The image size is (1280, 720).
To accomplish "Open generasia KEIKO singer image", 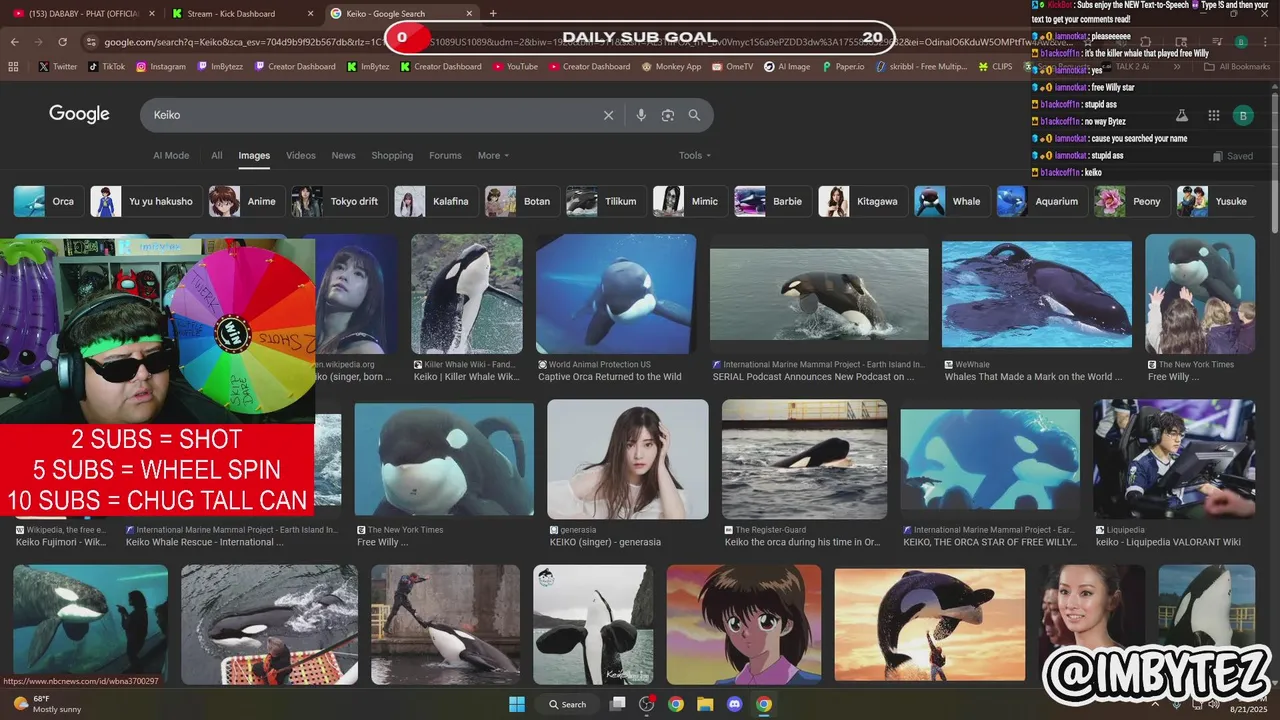I will [628, 460].
